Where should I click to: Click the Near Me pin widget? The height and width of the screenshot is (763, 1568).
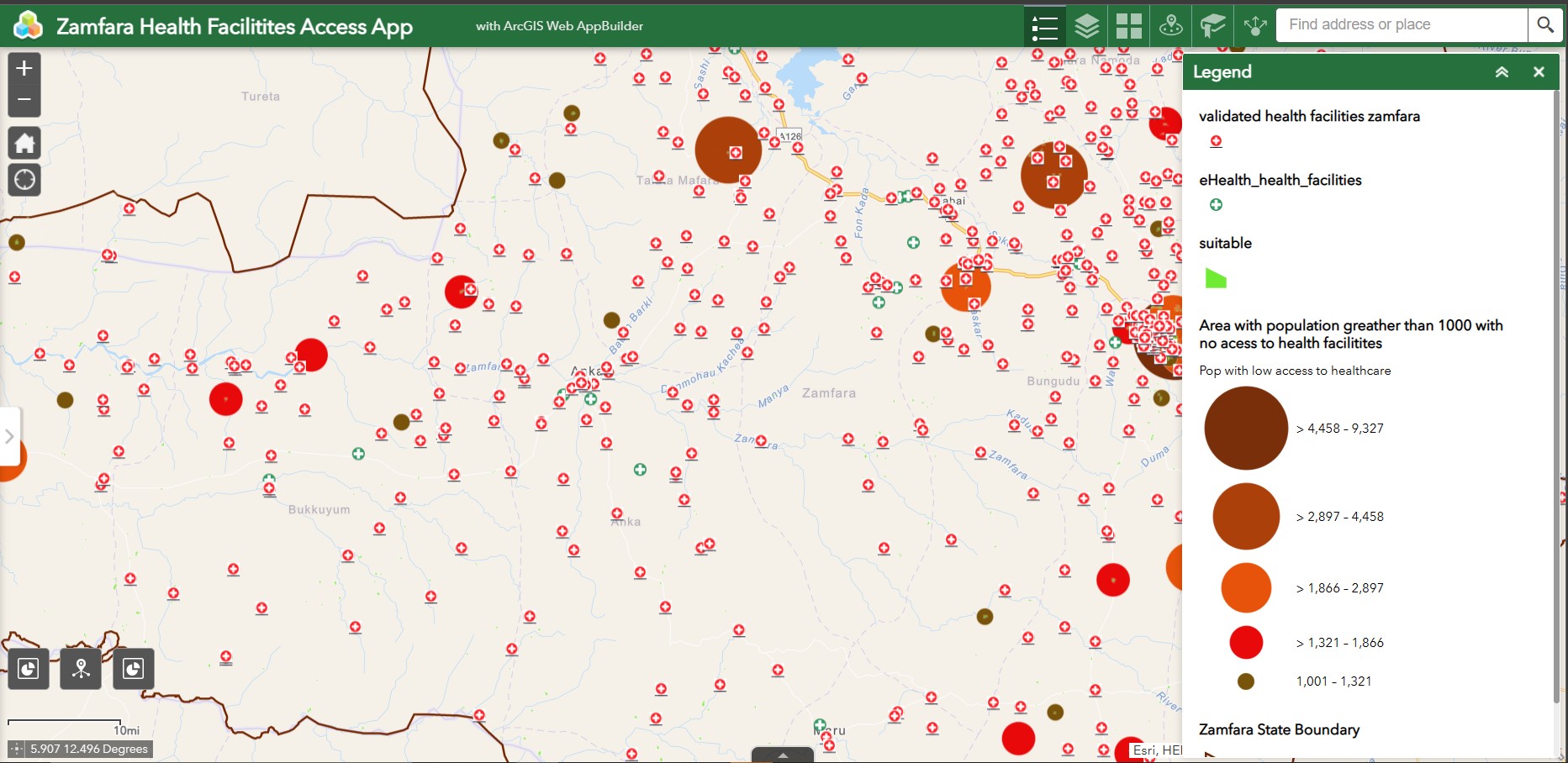coord(81,669)
